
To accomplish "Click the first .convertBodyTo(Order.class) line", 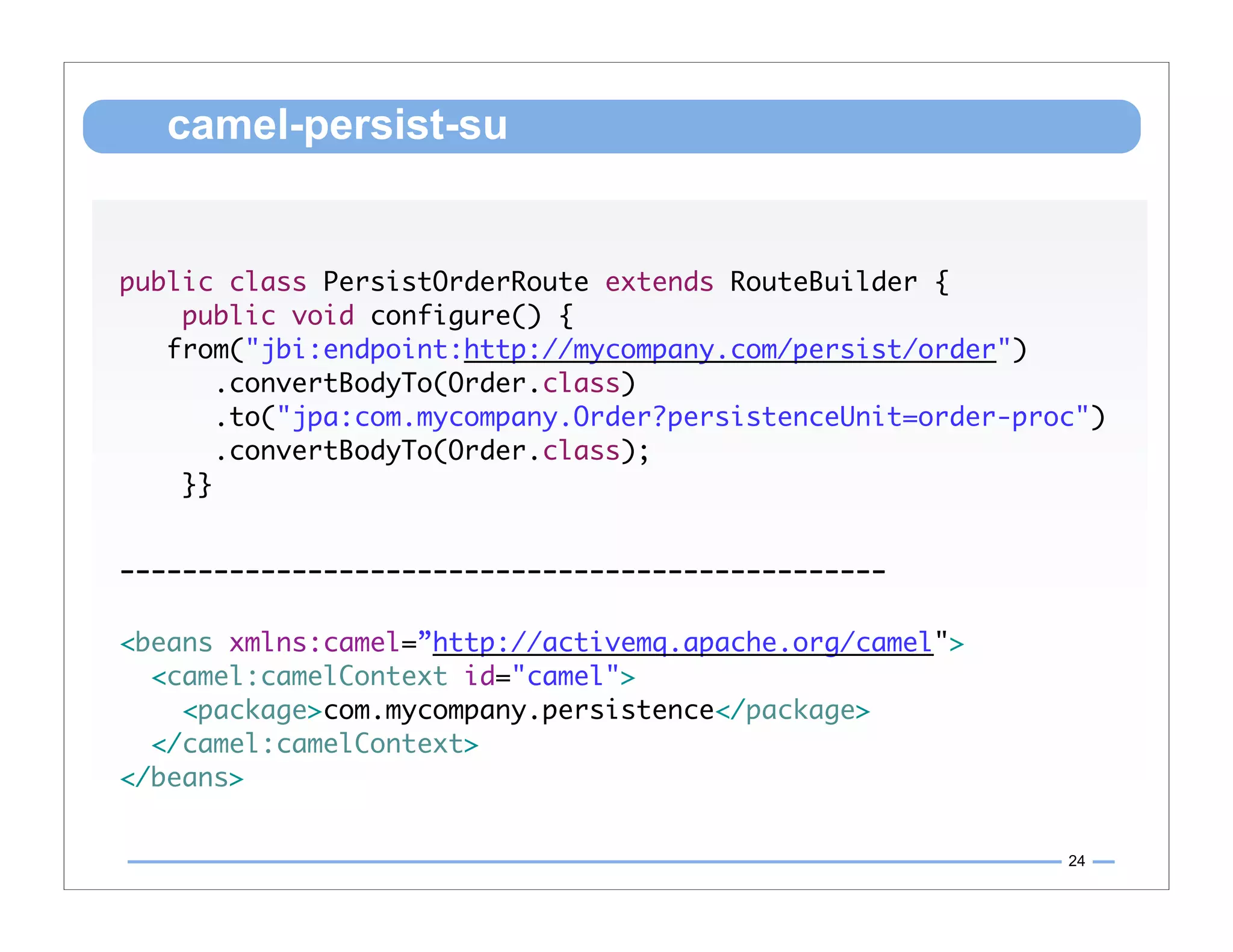I will (425, 383).
